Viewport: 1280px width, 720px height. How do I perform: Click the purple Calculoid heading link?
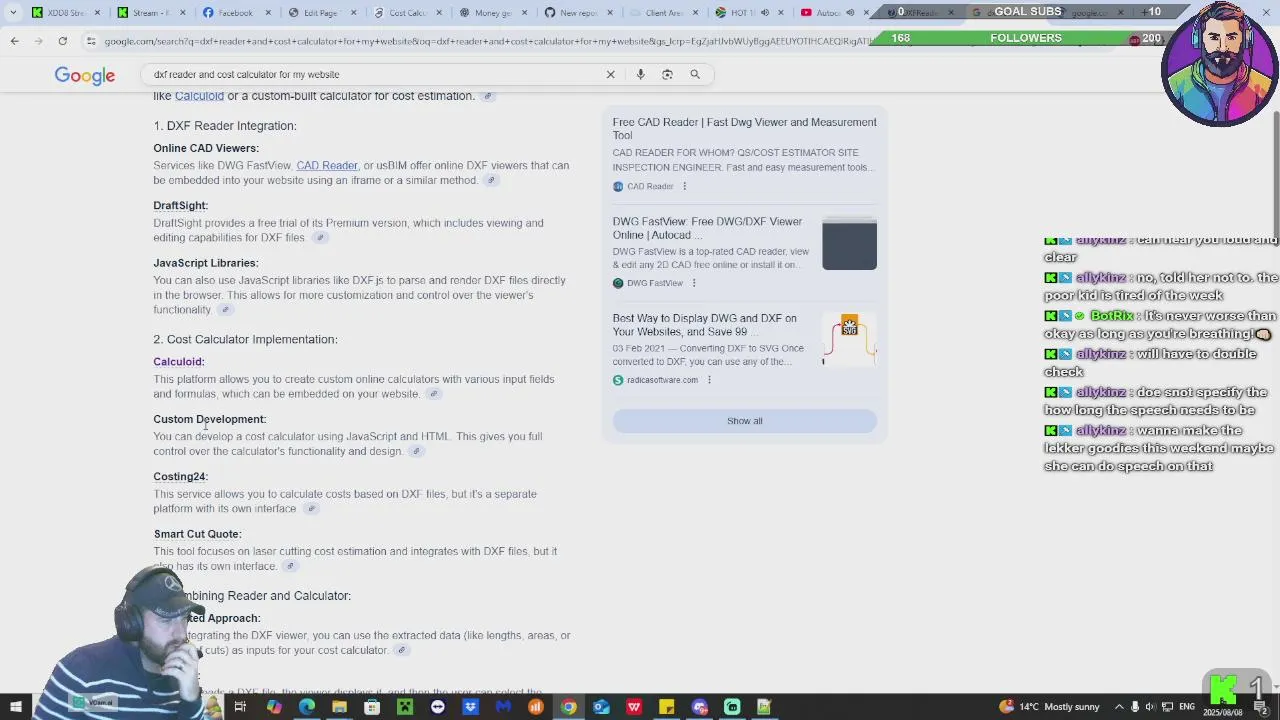[x=178, y=362]
